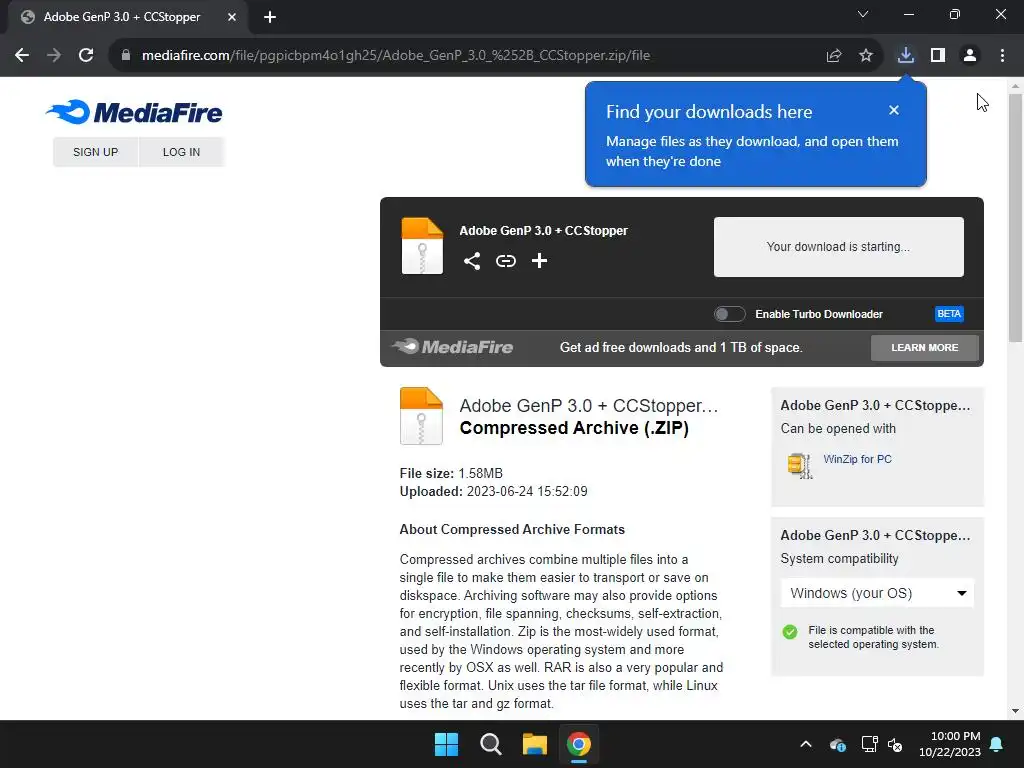The width and height of the screenshot is (1024, 768).
Task: Open the clock showing 10:00 PM
Action: (950, 744)
